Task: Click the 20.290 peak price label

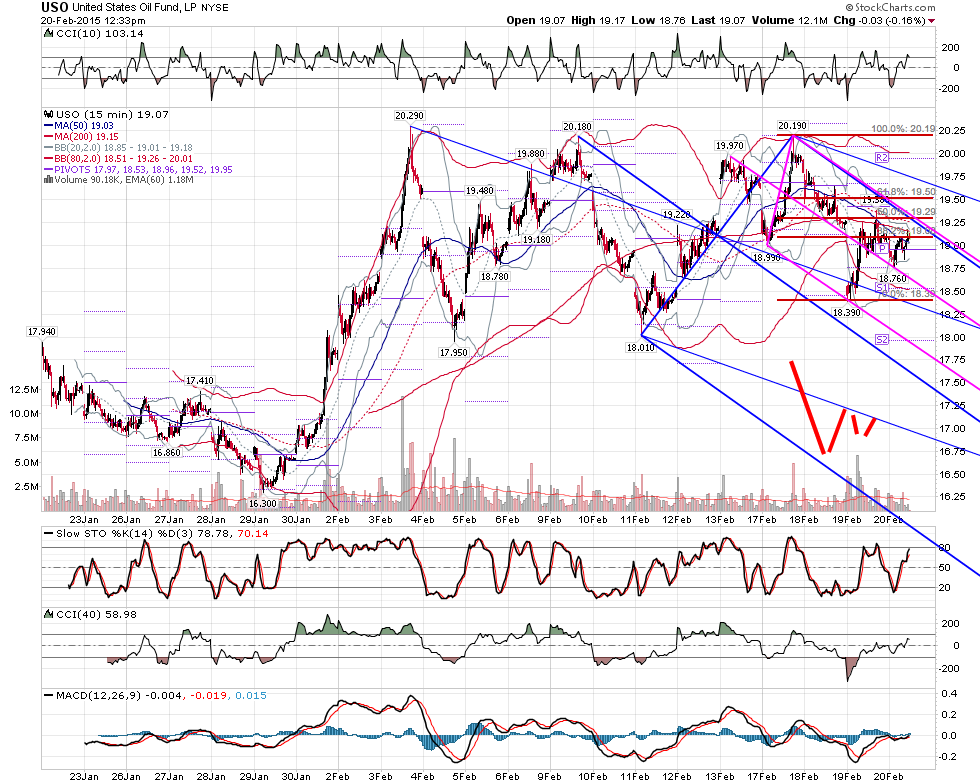Action: click(409, 115)
